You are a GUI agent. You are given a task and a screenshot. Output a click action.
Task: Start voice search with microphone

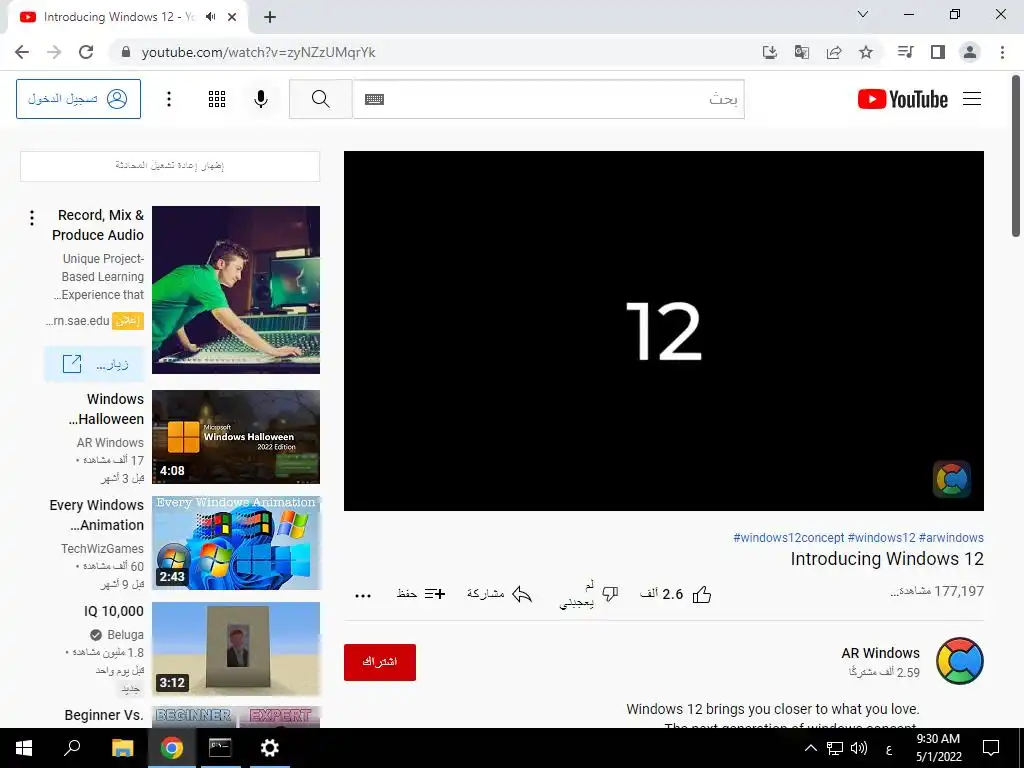point(261,99)
